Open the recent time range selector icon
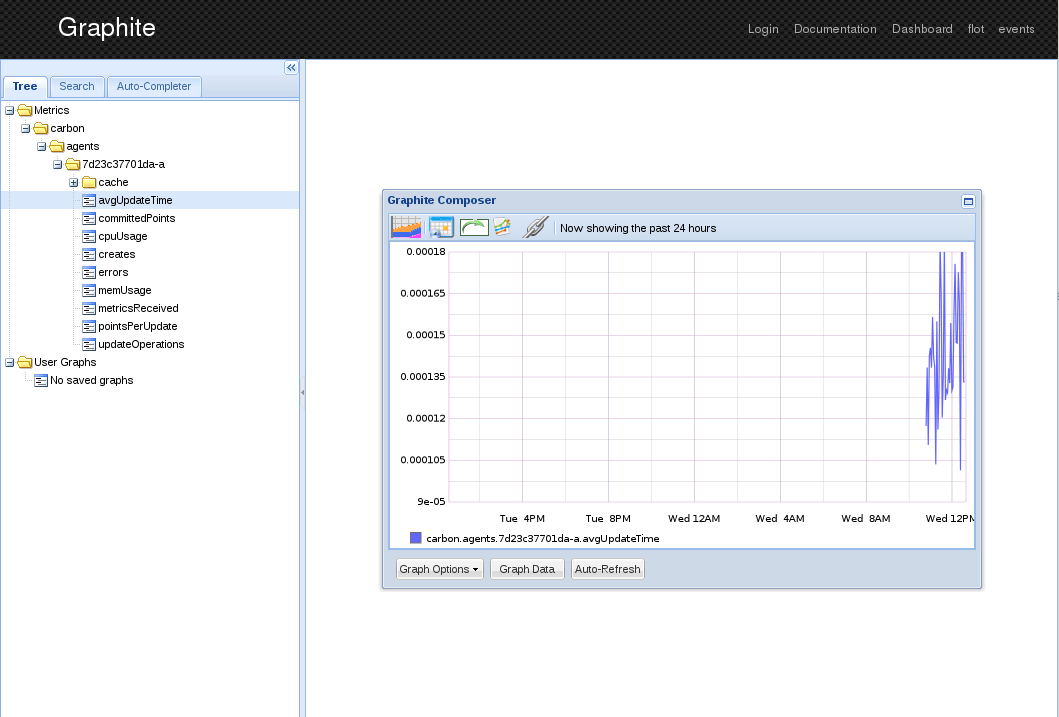1059x717 pixels. coord(406,228)
